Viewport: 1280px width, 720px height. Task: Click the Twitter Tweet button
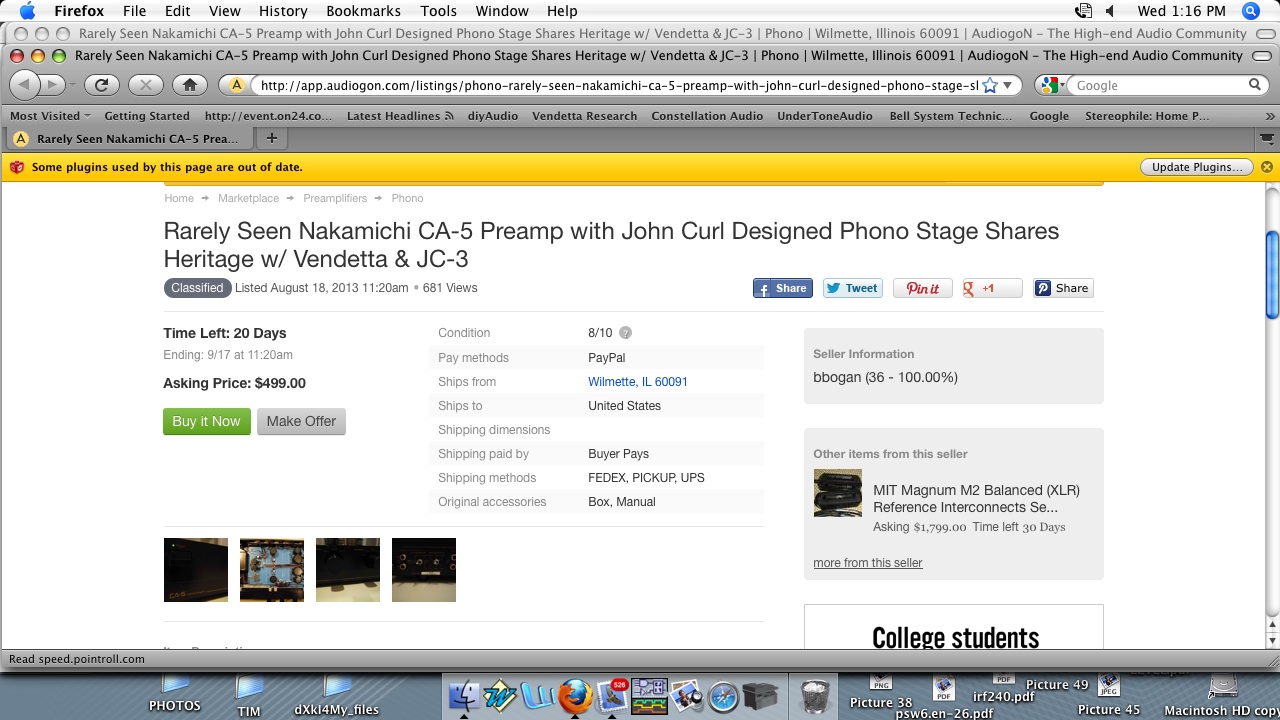(853, 288)
